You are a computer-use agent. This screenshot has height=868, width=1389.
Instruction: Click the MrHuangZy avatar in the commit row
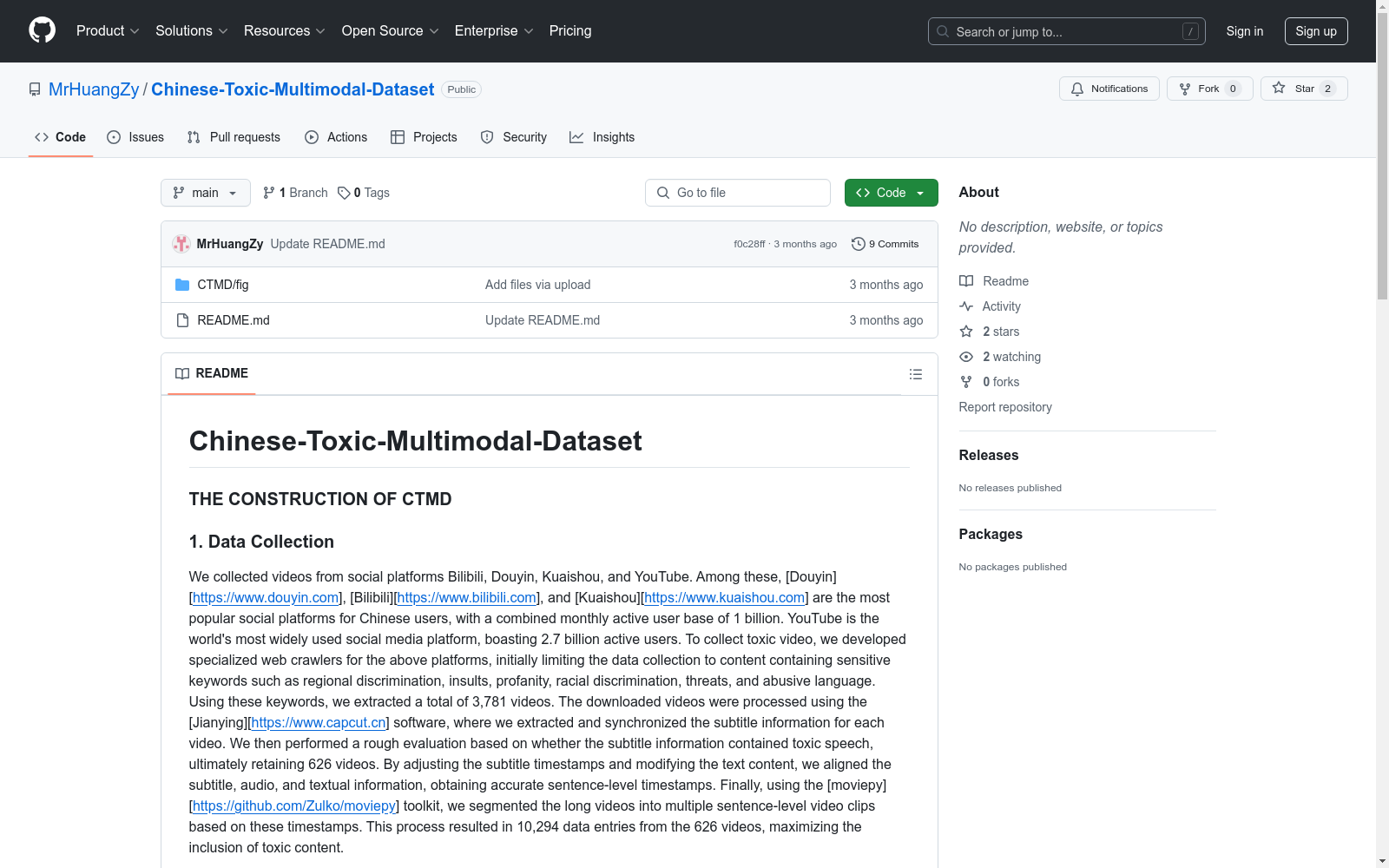181,244
